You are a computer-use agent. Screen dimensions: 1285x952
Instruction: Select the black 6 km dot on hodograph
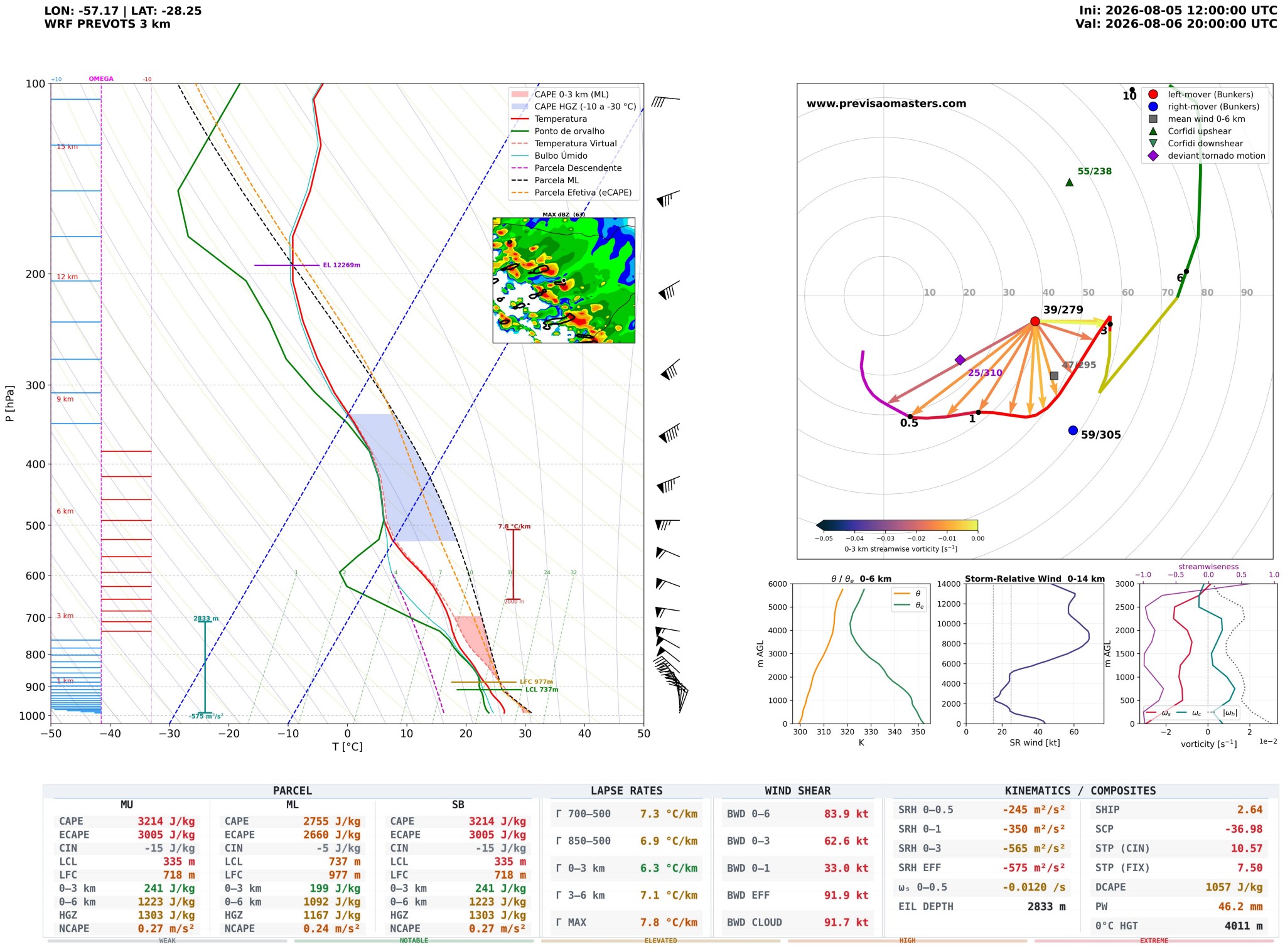click(1186, 272)
